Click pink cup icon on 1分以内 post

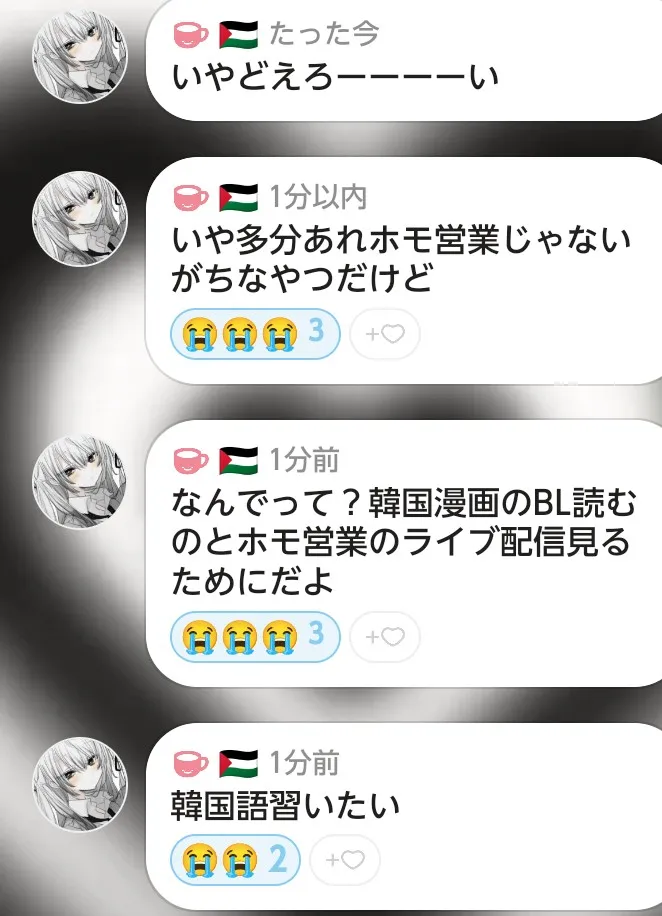click(x=190, y=197)
